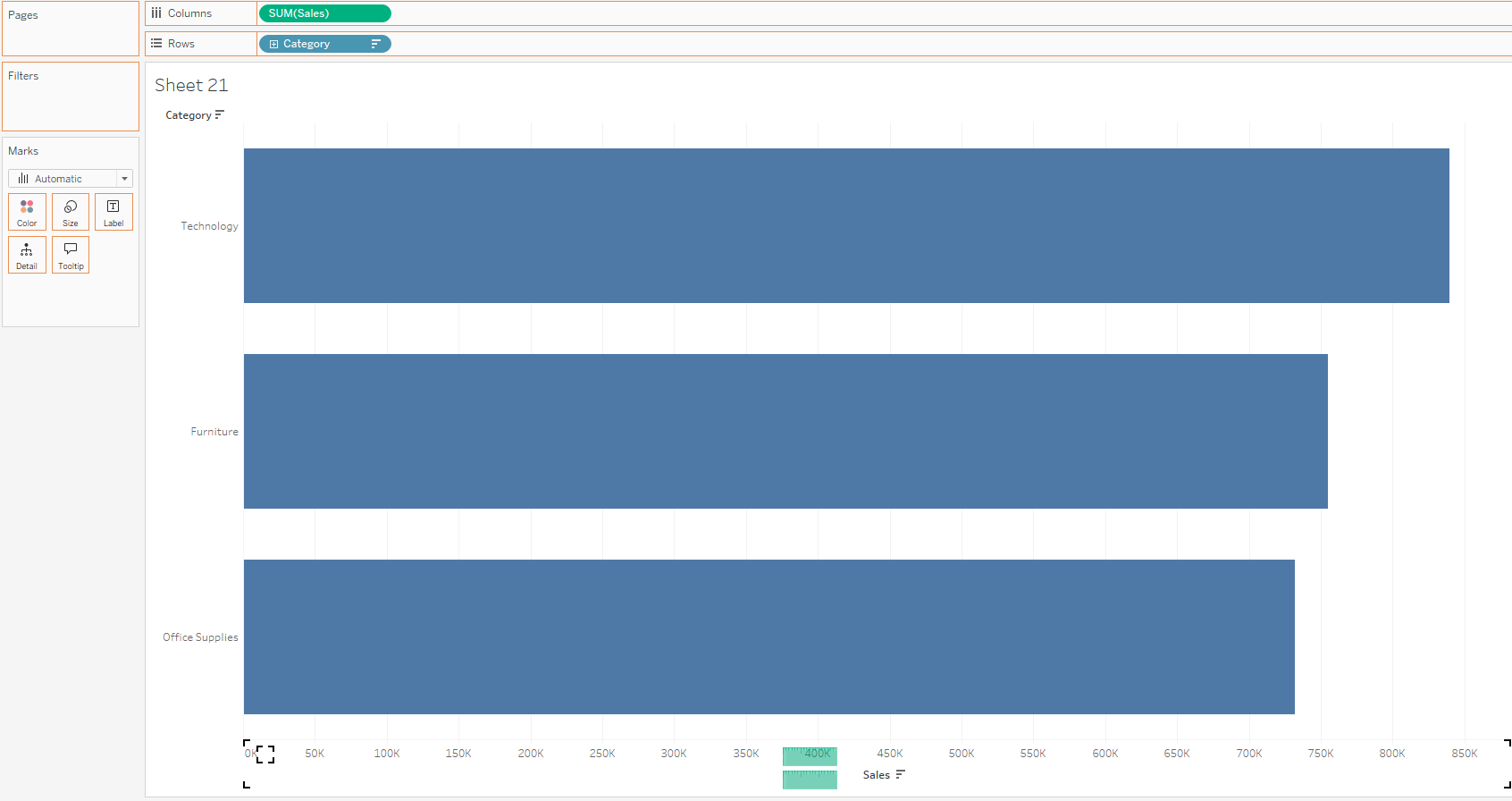Click the Rows shelf icon
This screenshot has height=801, width=1512.
click(x=156, y=44)
